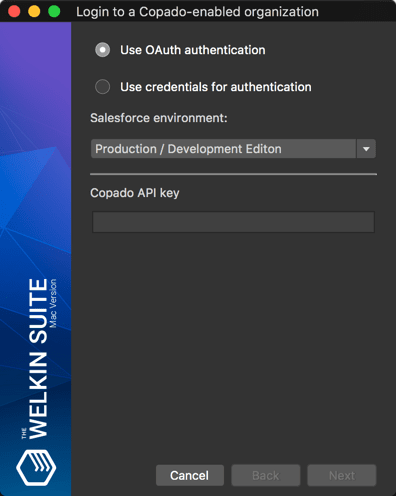
Task: Select Use OAuth authentication radio button
Action: tap(103, 50)
